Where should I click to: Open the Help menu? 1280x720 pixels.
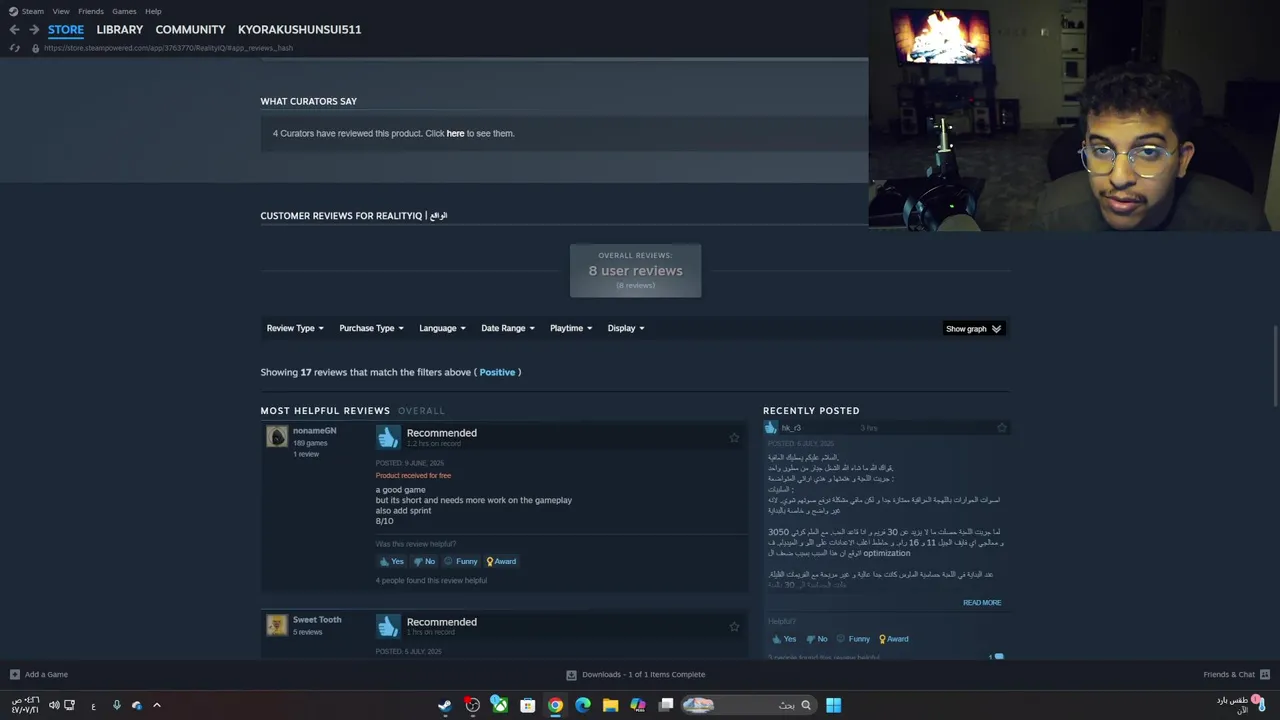153,11
